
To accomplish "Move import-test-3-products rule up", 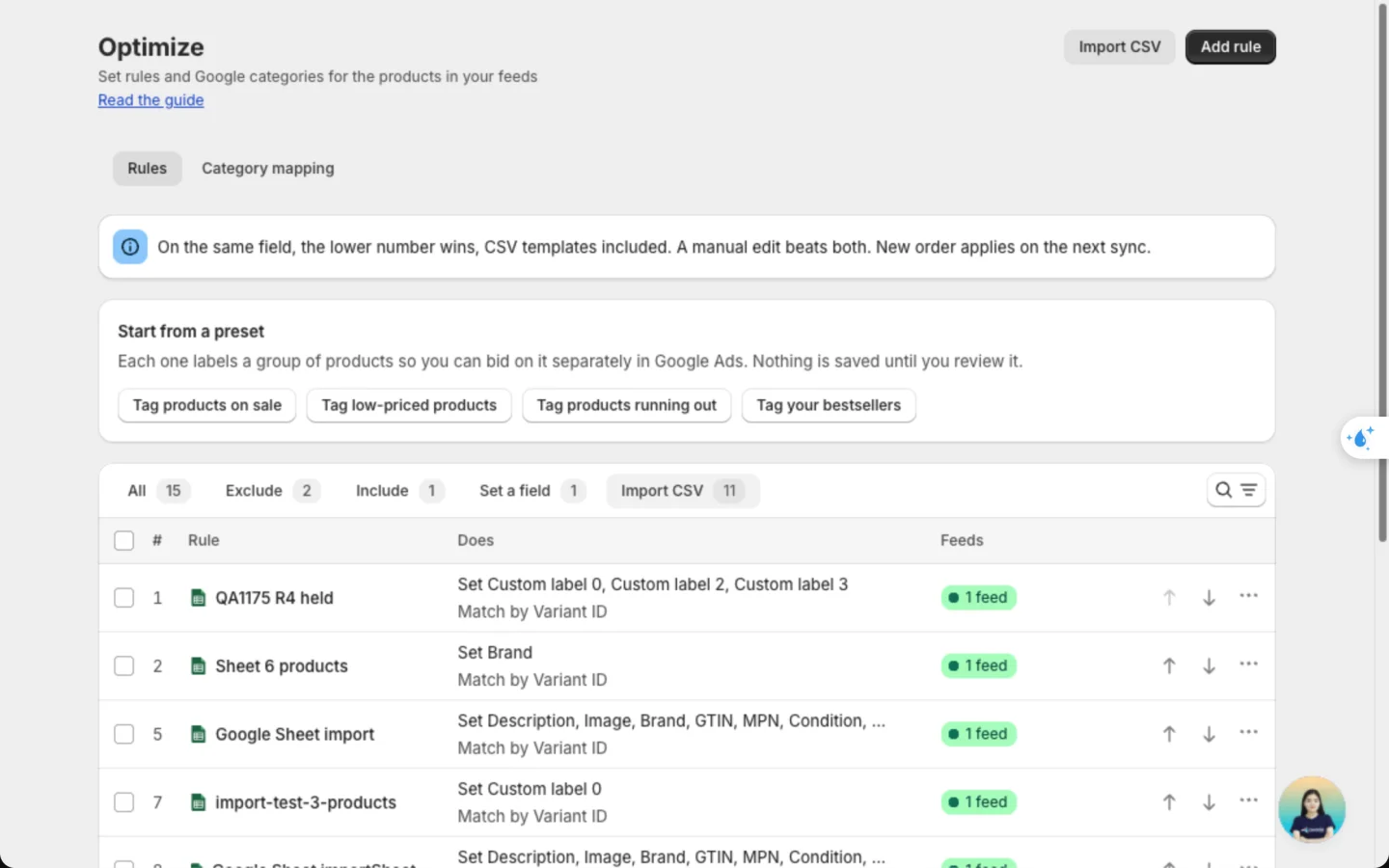I will click(x=1169, y=802).
